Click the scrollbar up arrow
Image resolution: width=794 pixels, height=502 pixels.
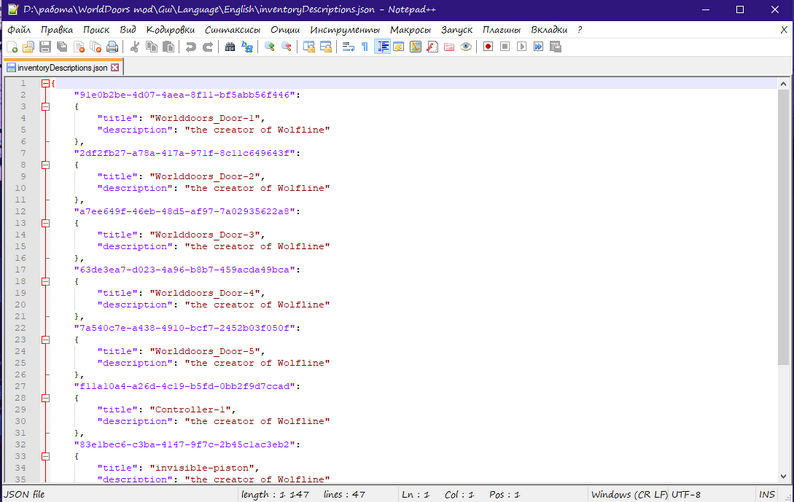point(783,84)
